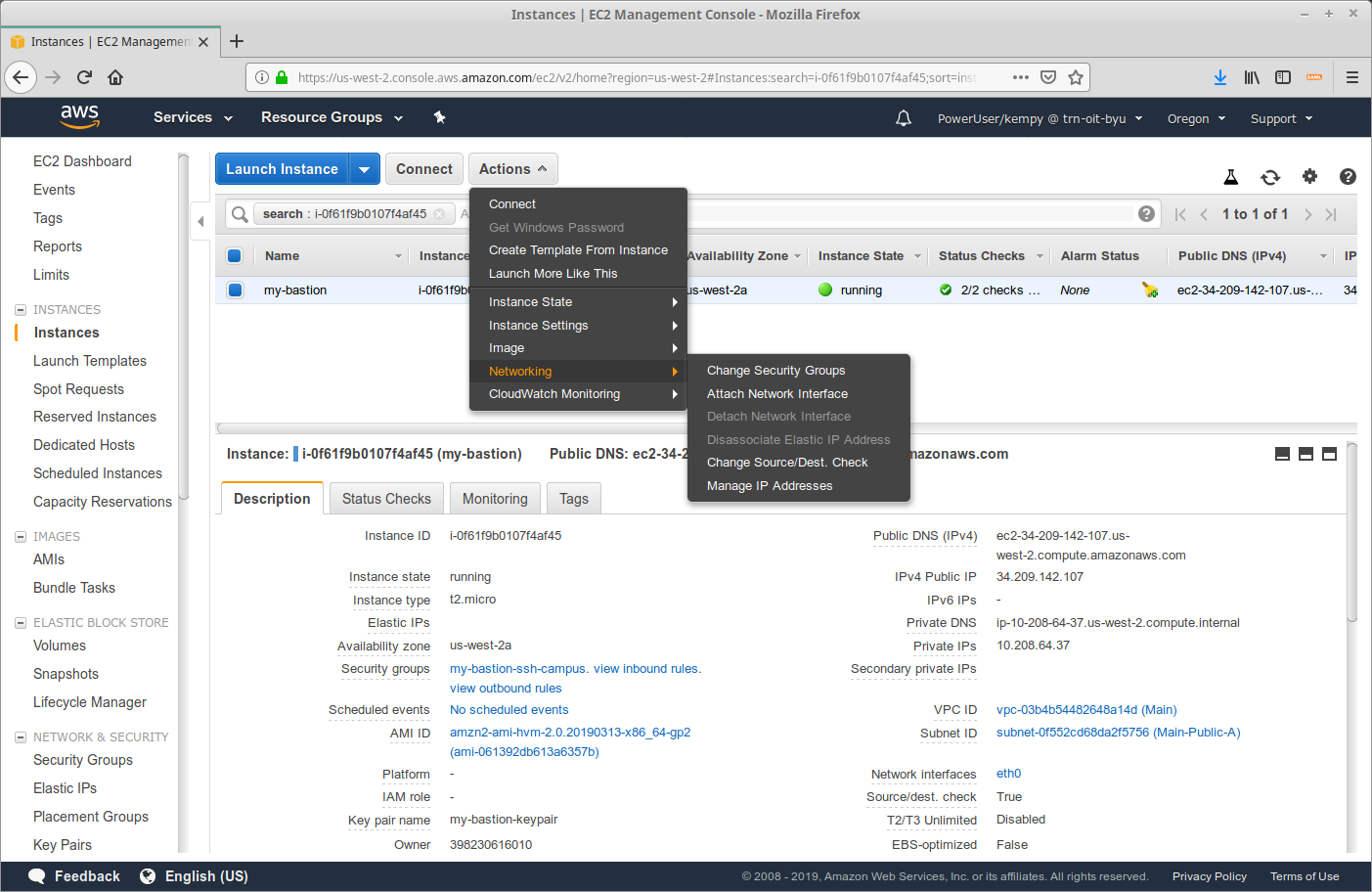Collapse the ELASTIC BLOCK STORE section
Viewport: 1372px width, 892px height.
coord(21,623)
